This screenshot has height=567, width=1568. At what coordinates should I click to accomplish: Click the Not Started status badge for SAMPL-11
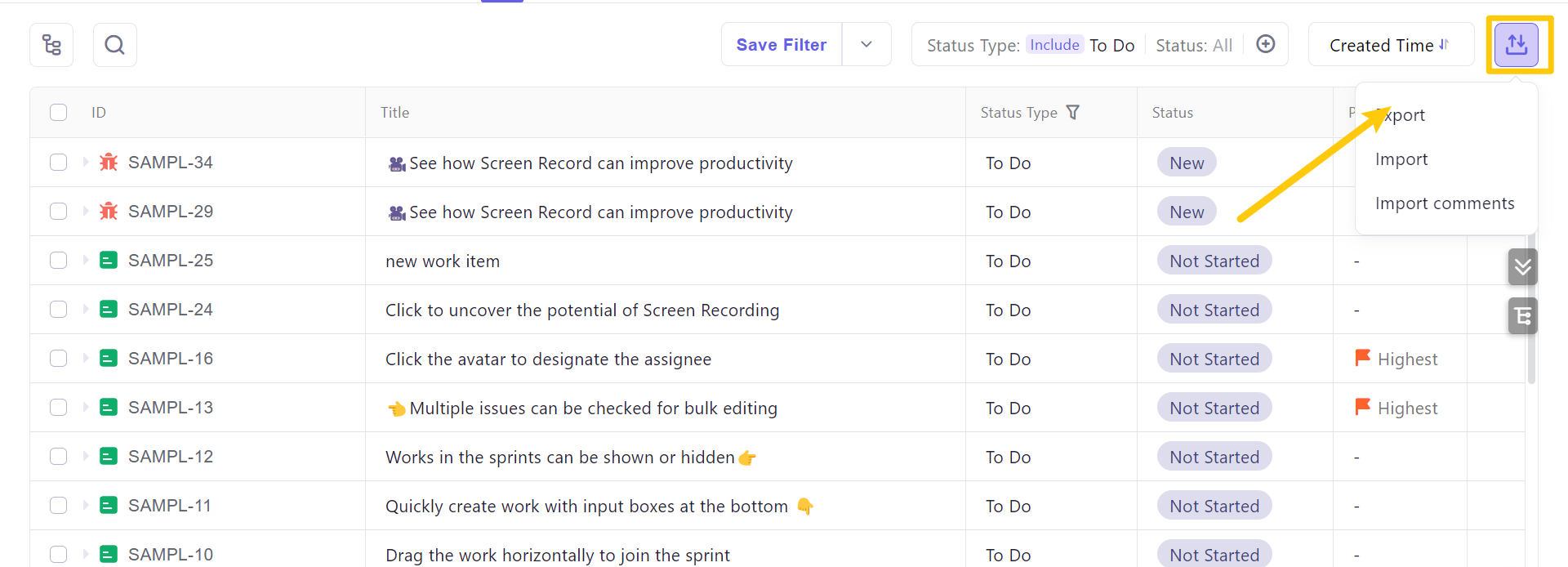pyautogui.click(x=1214, y=506)
